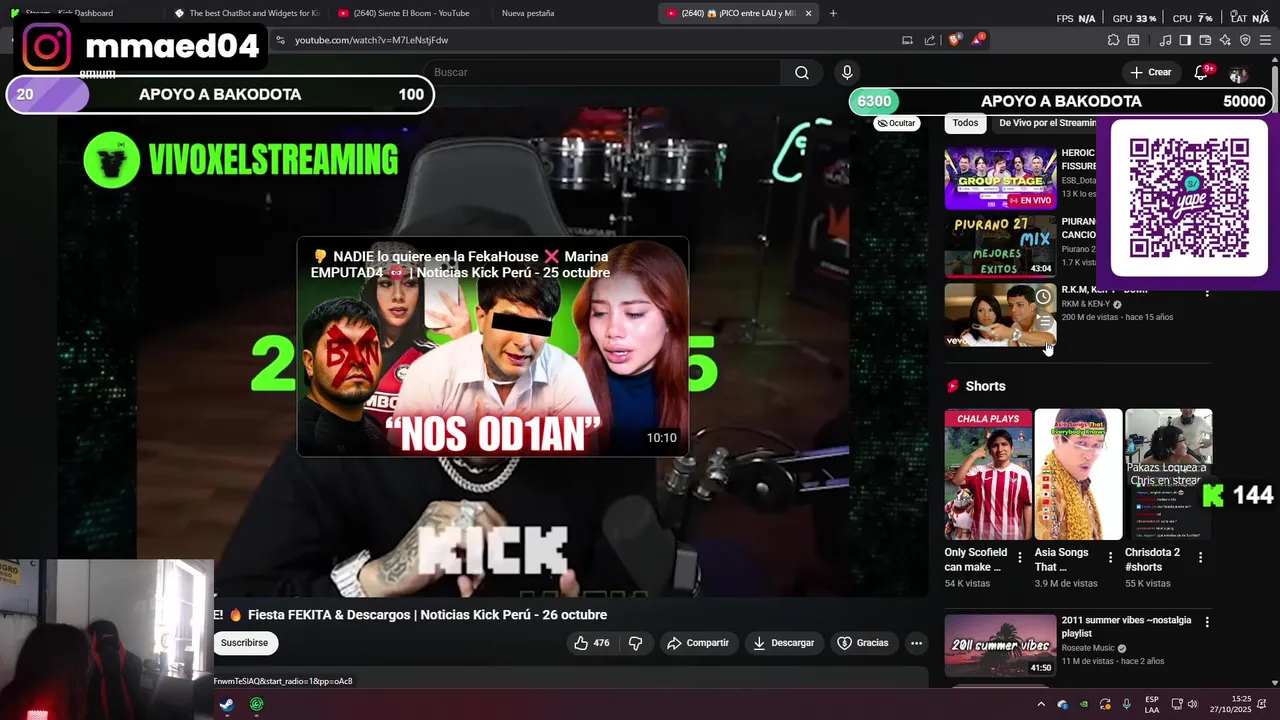Viewport: 1280px width, 720px height.
Task: Open options for 2011 summer vibes playlist
Action: 1207,622
